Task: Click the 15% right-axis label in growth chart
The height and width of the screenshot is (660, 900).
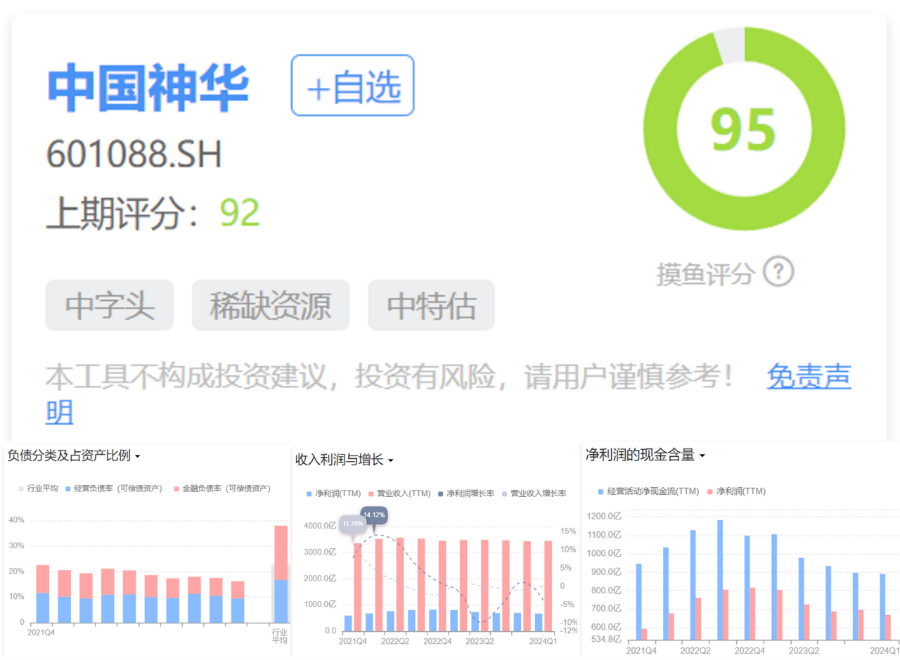Action: tap(568, 531)
